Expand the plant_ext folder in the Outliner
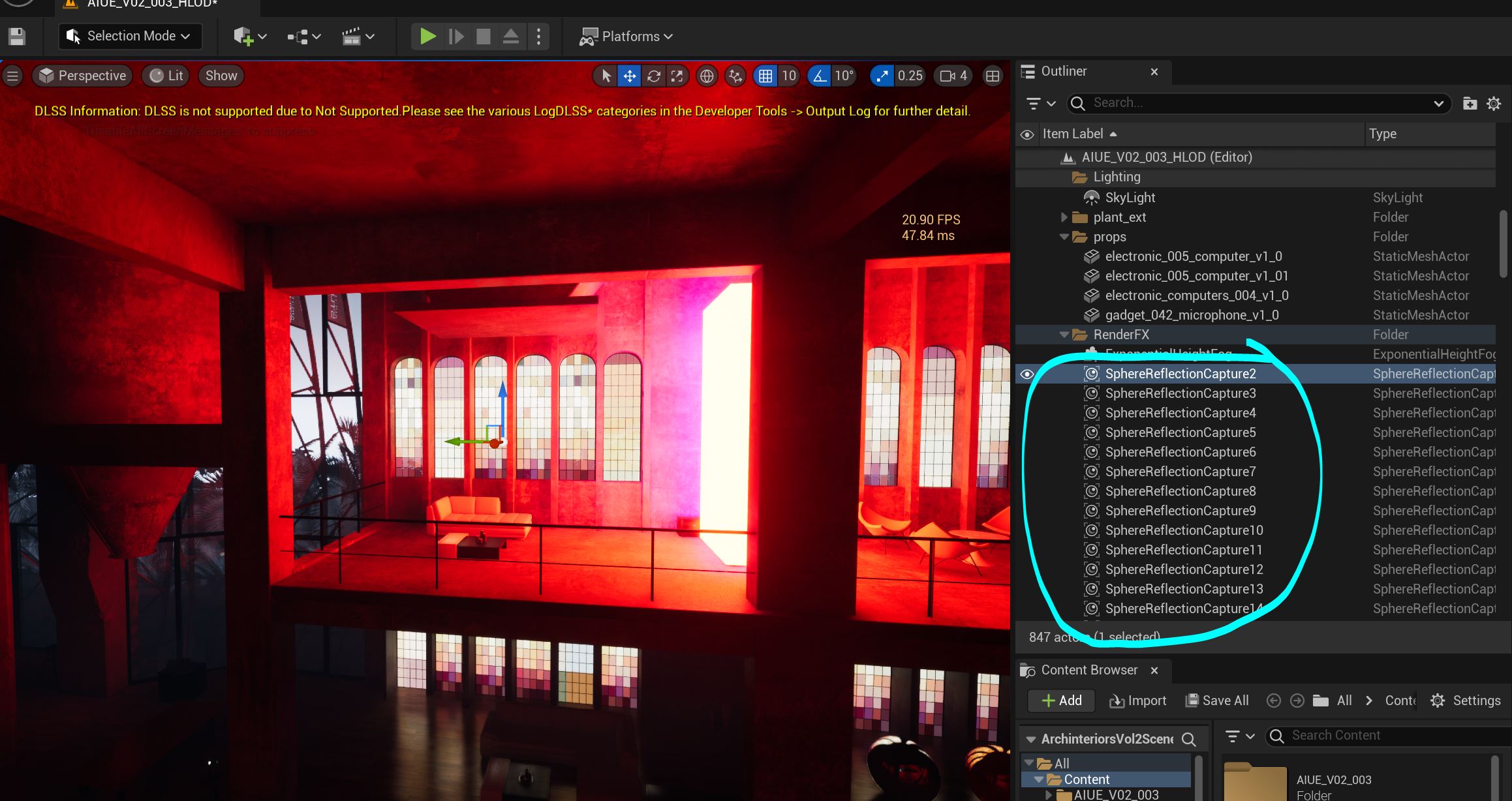Viewport: 1512px width, 801px height. pos(1064,217)
